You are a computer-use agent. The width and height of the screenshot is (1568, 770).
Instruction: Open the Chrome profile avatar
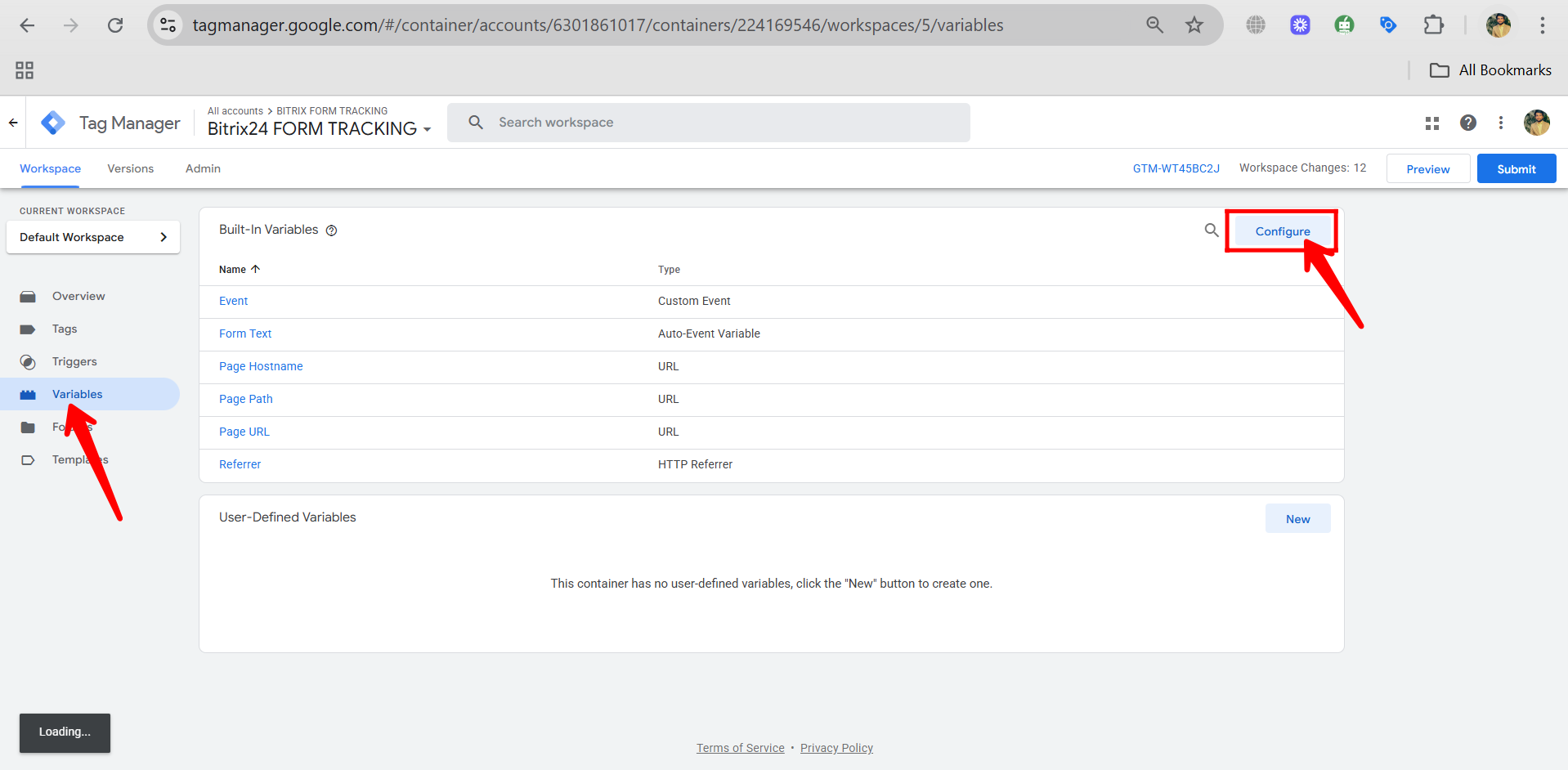pyautogui.click(x=1498, y=25)
